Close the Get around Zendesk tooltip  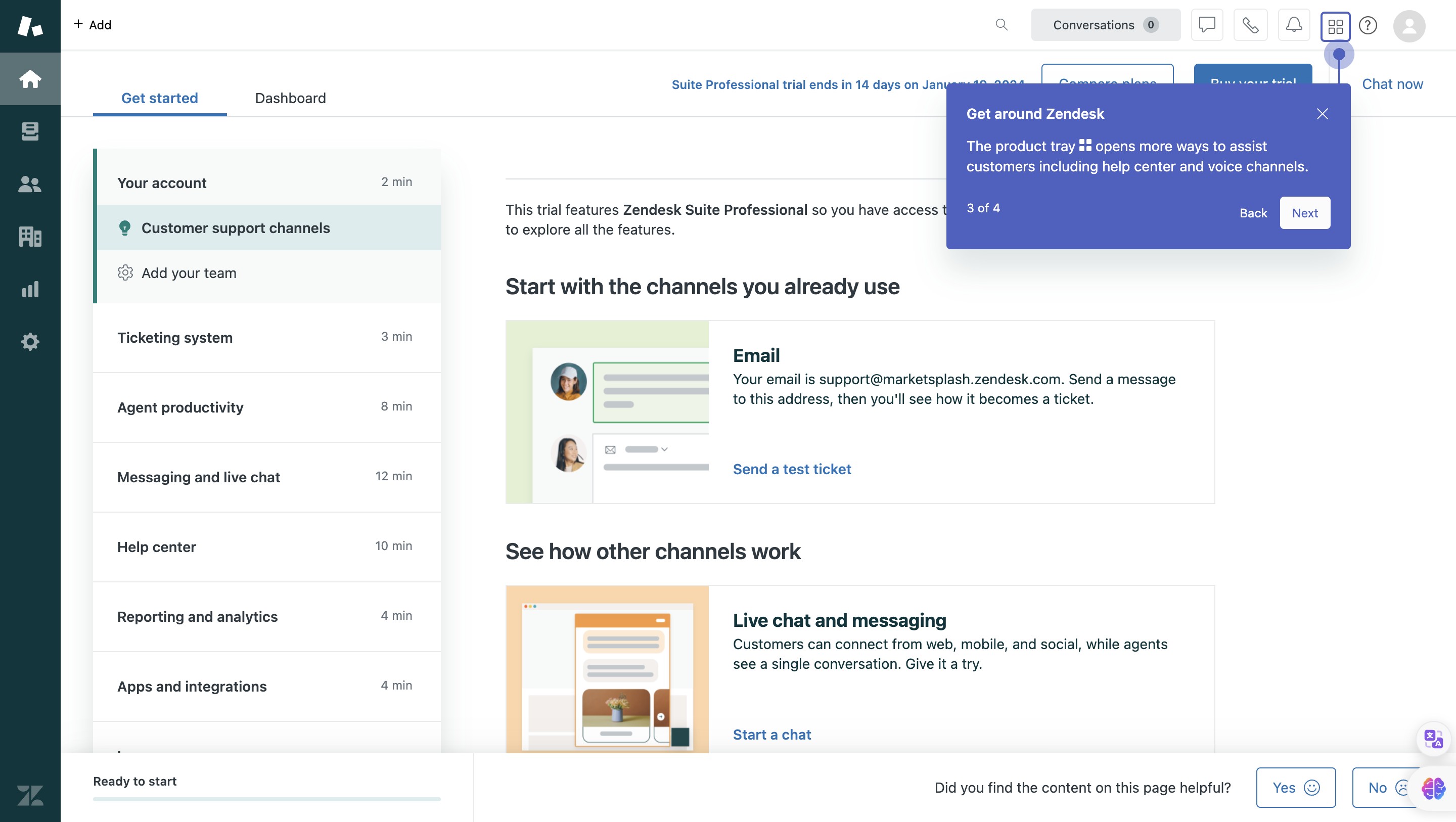[x=1322, y=114]
